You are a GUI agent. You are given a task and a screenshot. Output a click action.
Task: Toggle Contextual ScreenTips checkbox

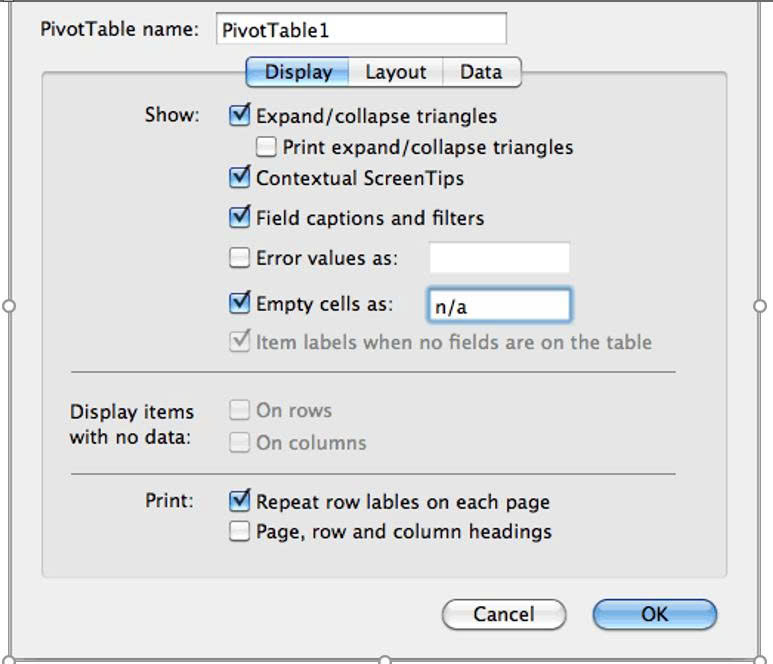240,179
